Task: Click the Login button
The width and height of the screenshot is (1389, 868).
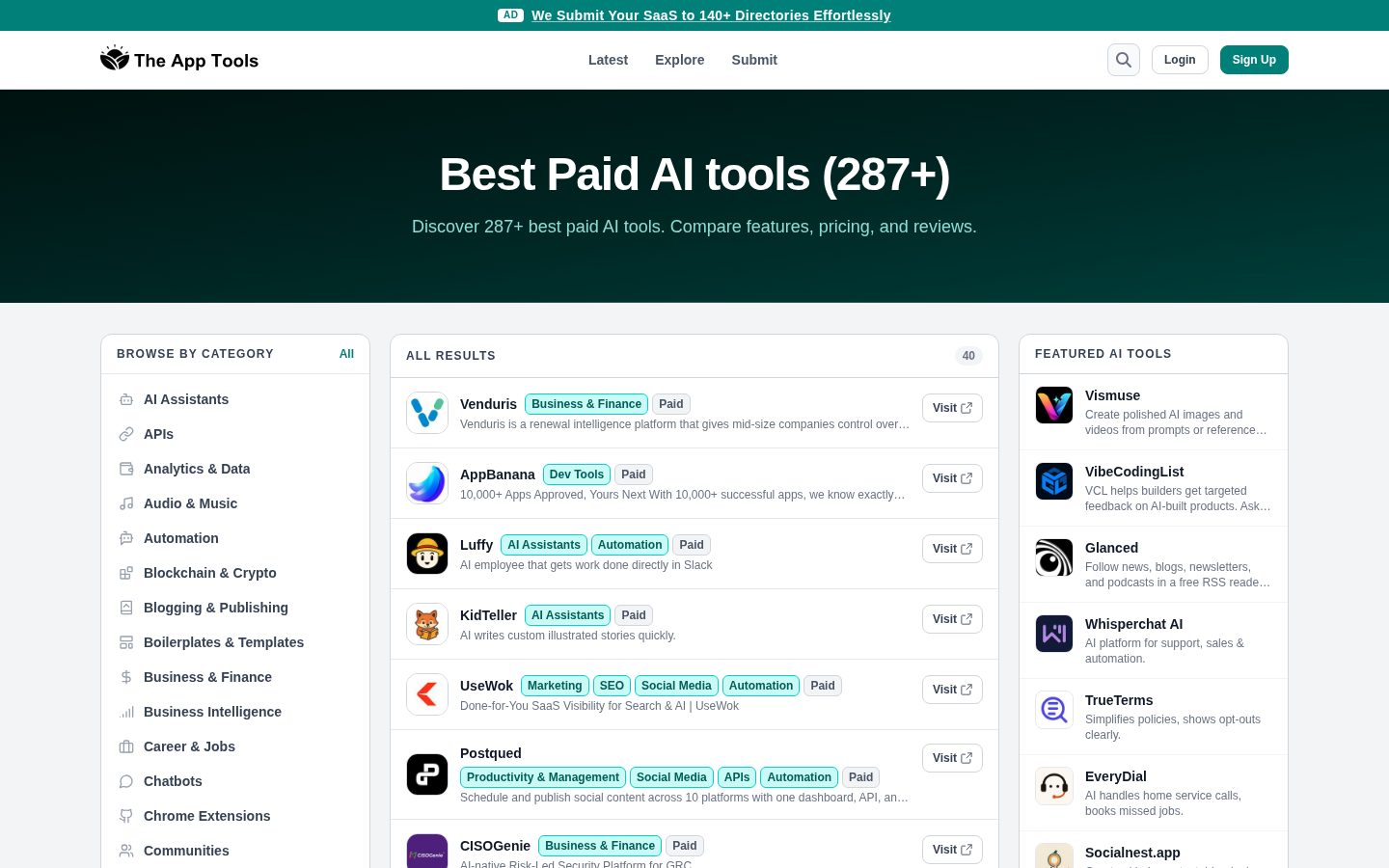Action: (1180, 60)
